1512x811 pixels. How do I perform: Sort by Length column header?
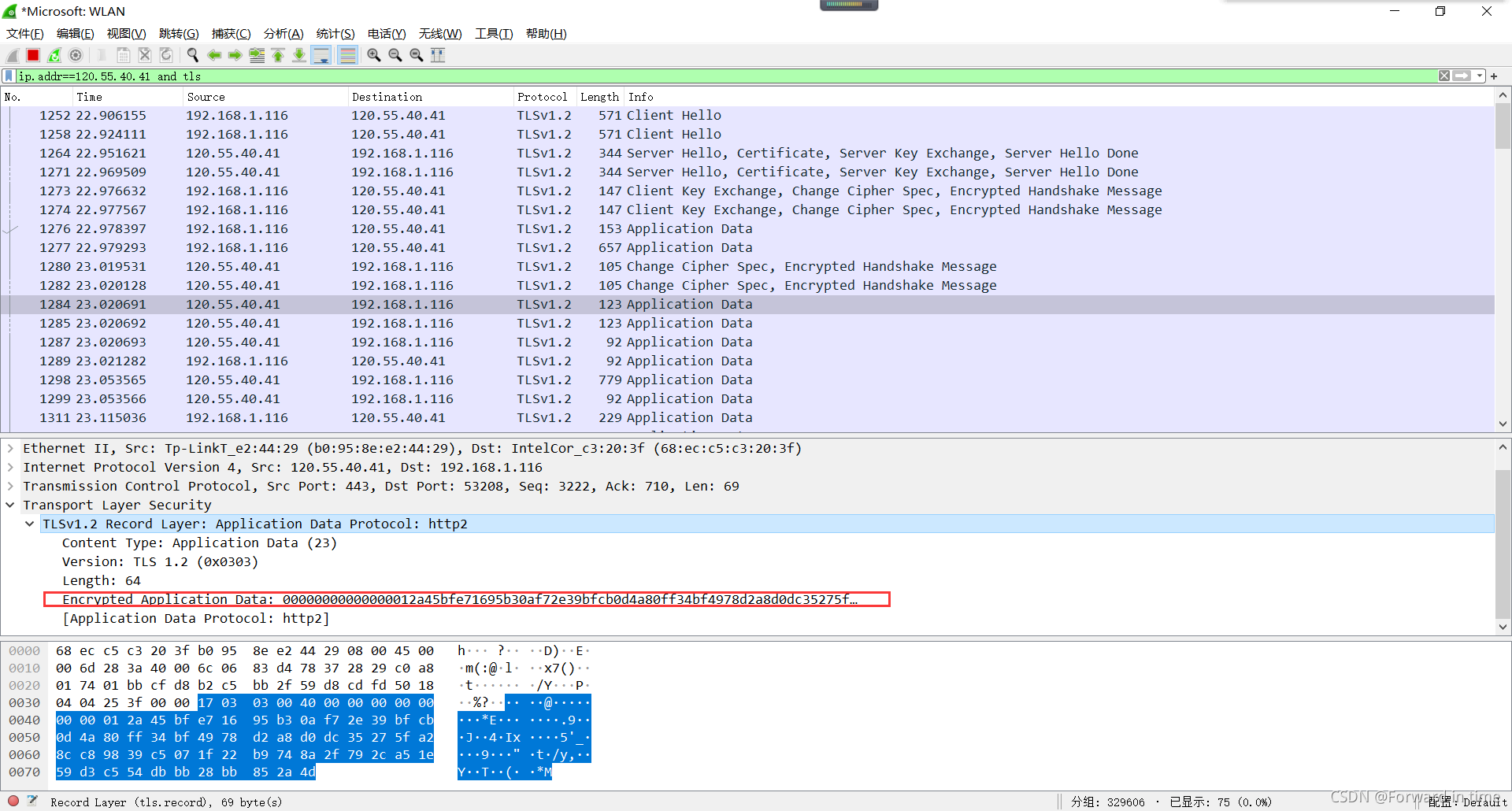pos(600,97)
